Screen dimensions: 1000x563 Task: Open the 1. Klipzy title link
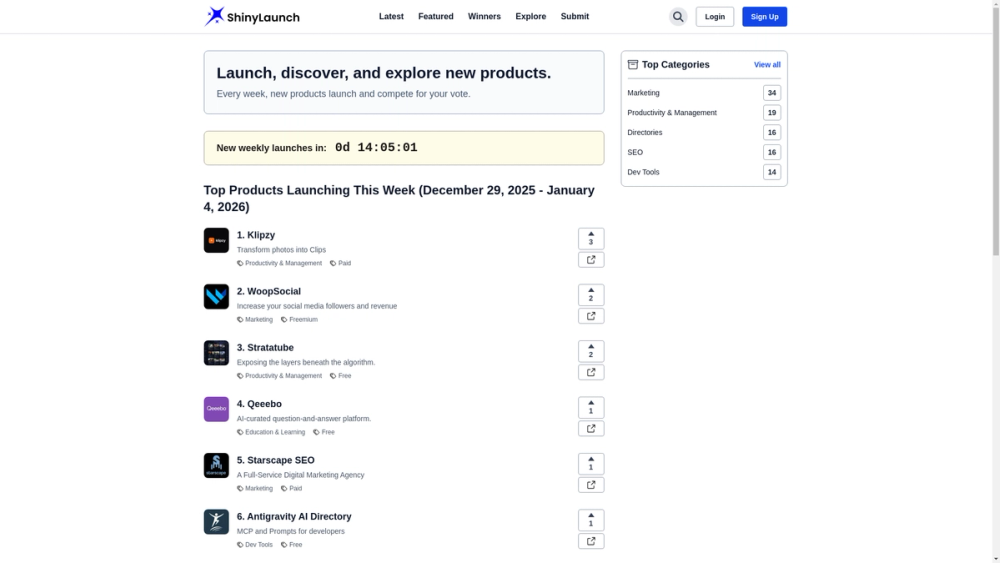[x=256, y=235]
